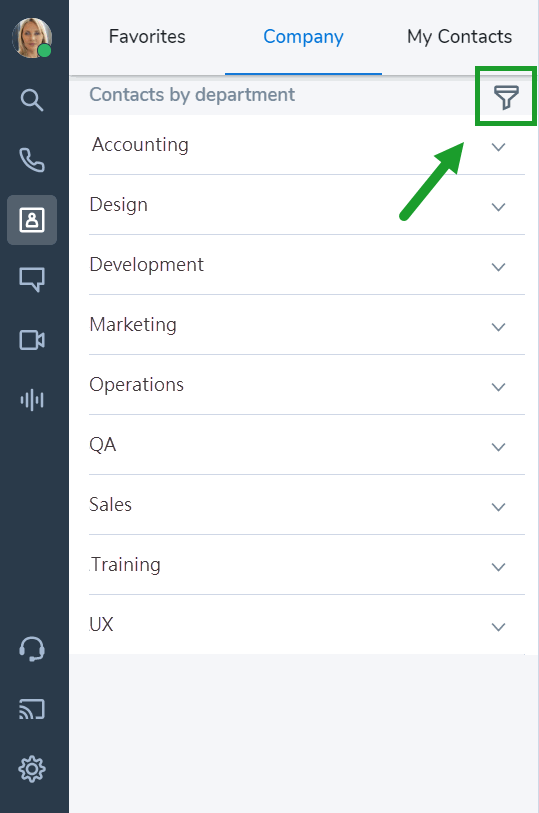
Task: Open the phone calls section
Action: (x=32, y=160)
